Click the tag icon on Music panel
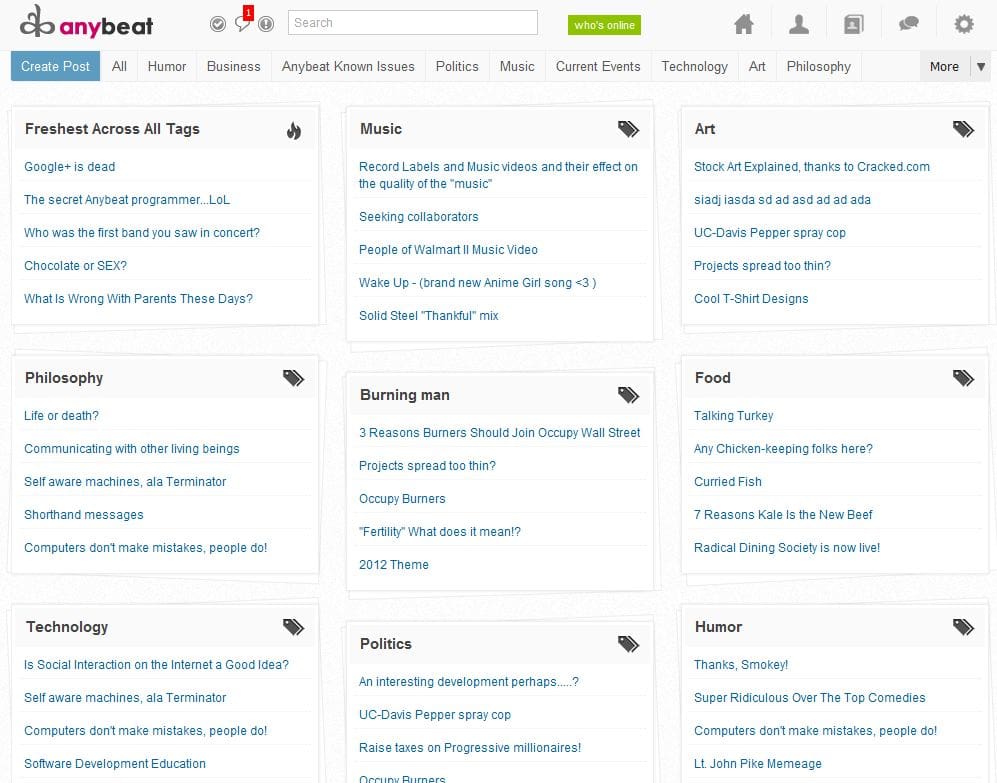 (x=628, y=129)
